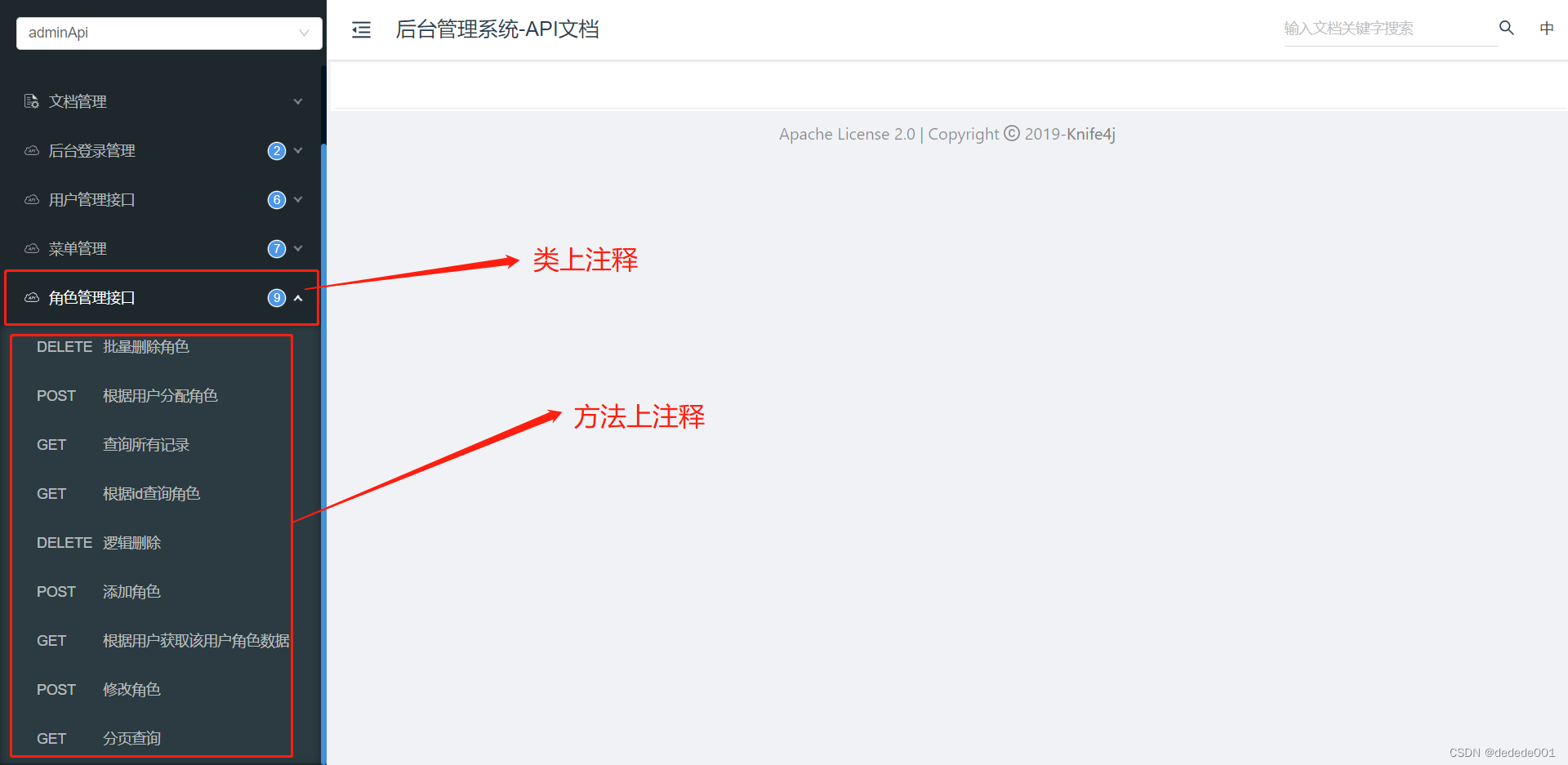Screen dimensions: 1568x765
Task: Open the 菜单管理 menu group
Action: 163,248
